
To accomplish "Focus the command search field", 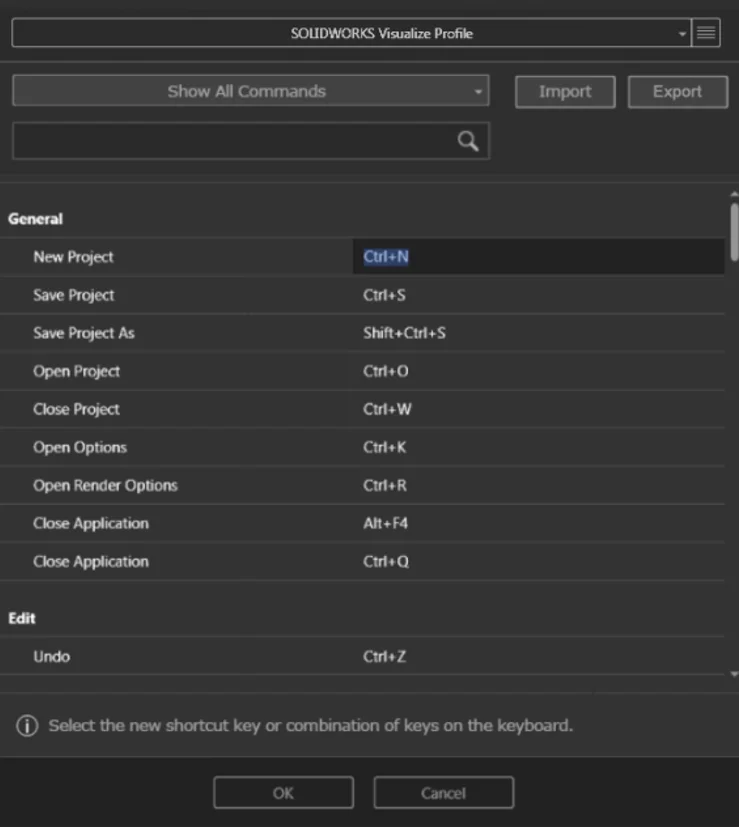I will [230, 142].
